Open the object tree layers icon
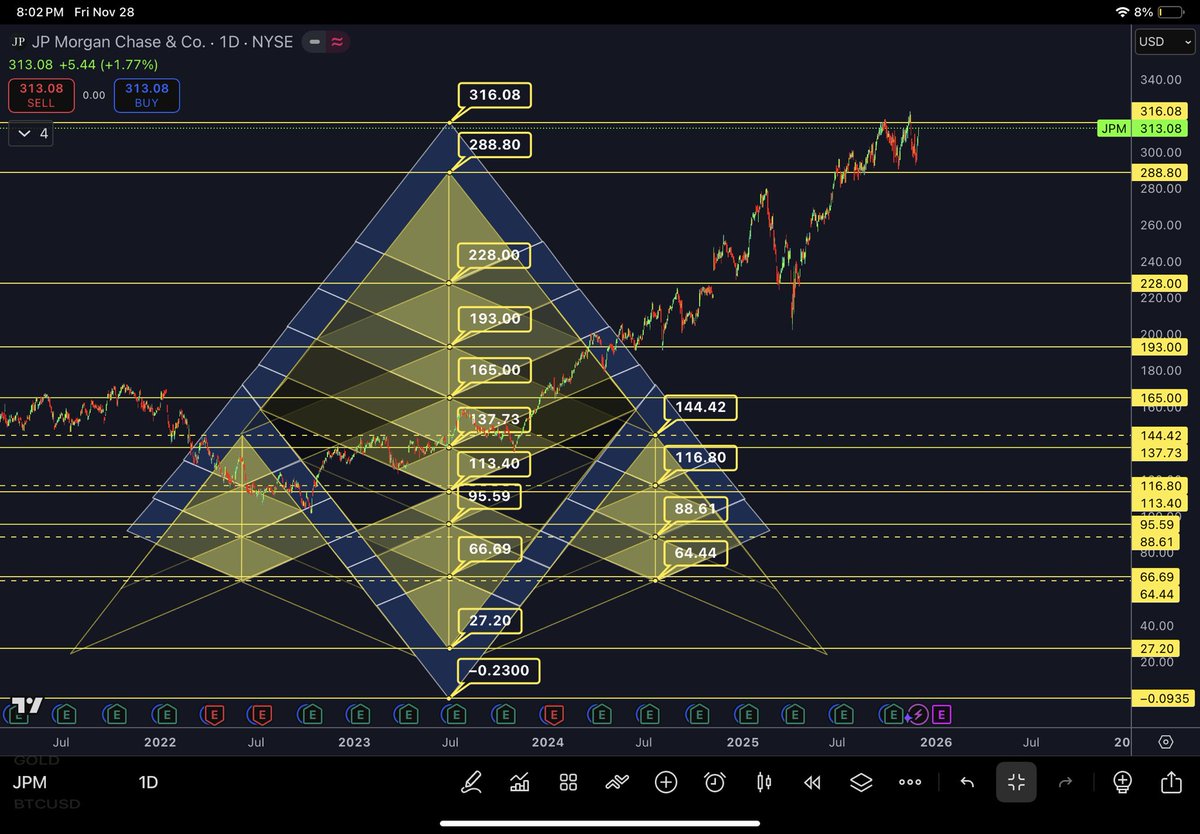 861,783
